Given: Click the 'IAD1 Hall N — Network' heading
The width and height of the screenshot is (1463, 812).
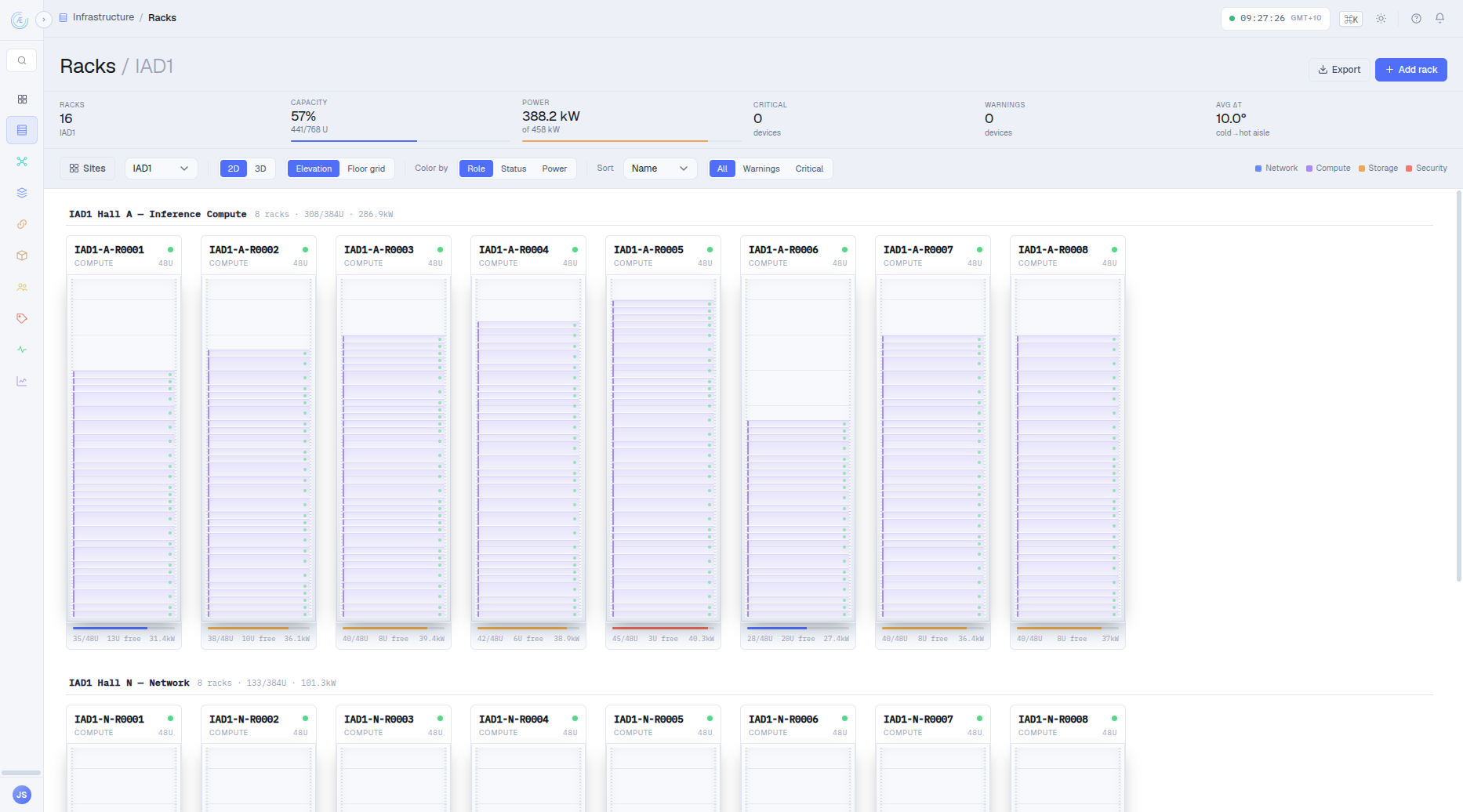Looking at the screenshot, I should 129,683.
